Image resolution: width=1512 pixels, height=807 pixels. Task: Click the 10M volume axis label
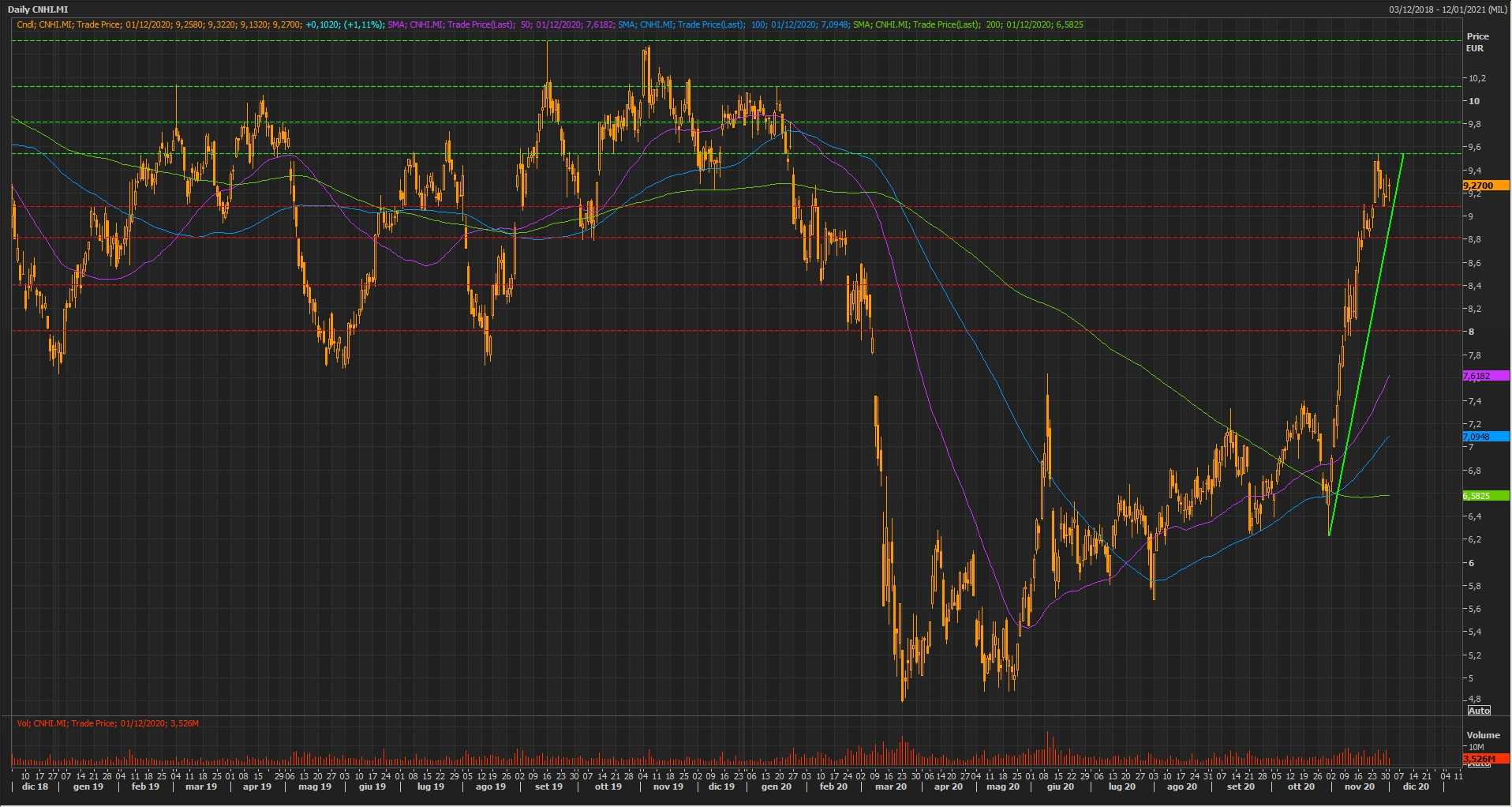point(1476,747)
